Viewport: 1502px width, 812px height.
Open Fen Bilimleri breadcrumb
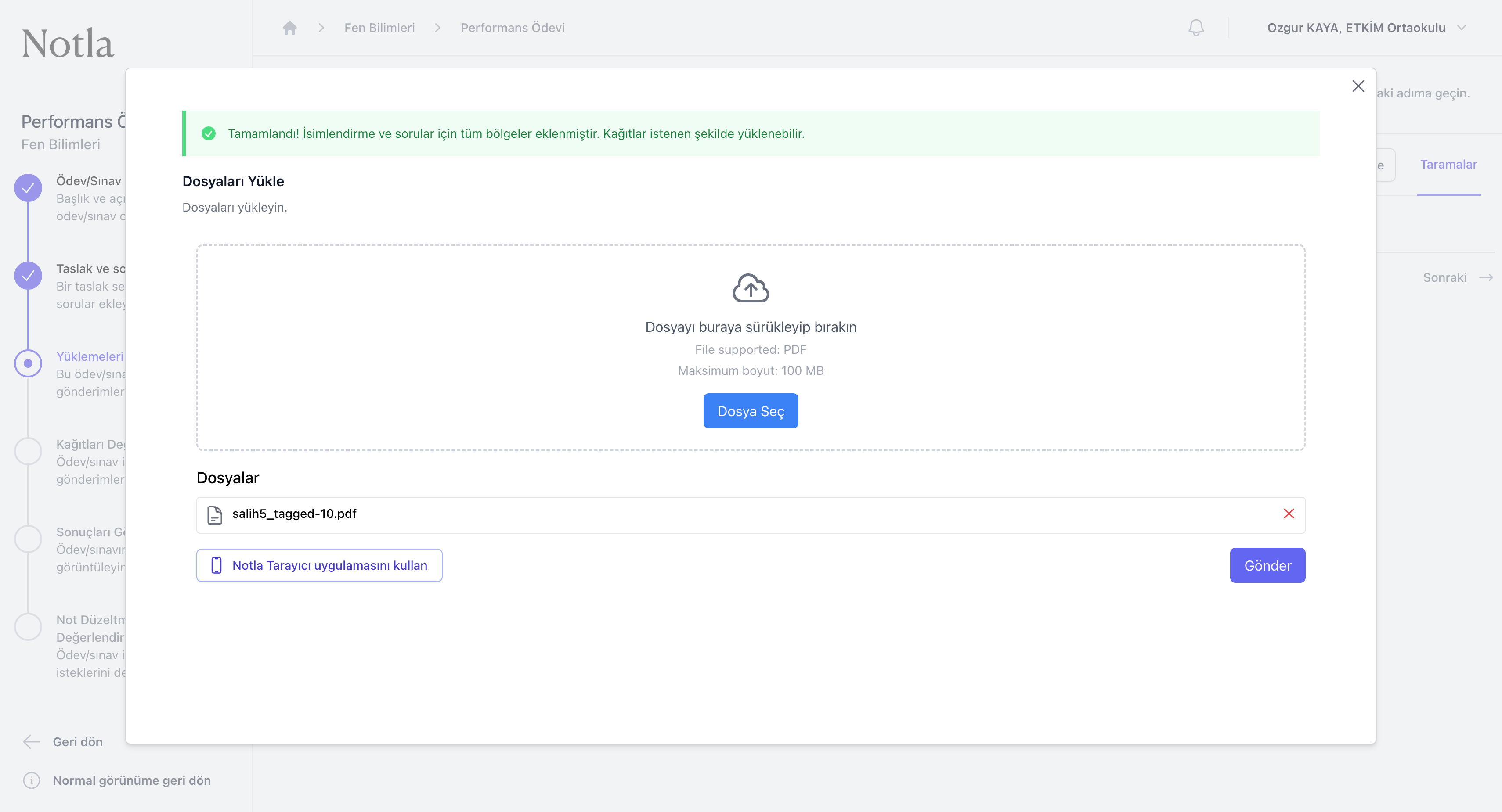point(379,27)
